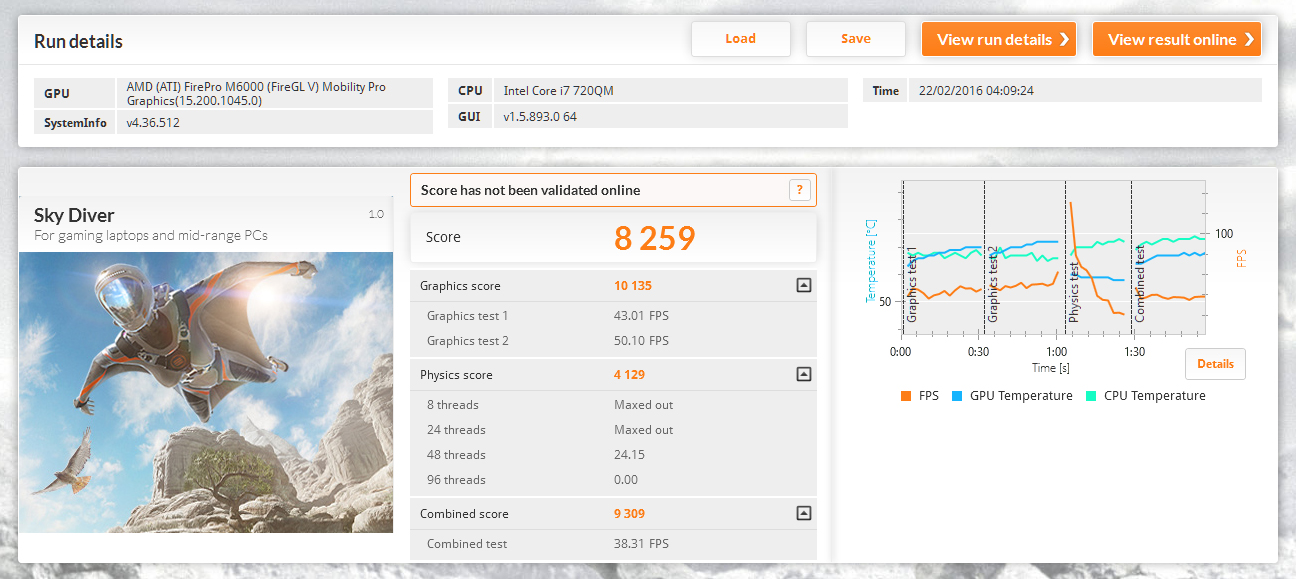Click the Graphics test 2 marker in chart
1296x579 pixels.
click(993, 284)
